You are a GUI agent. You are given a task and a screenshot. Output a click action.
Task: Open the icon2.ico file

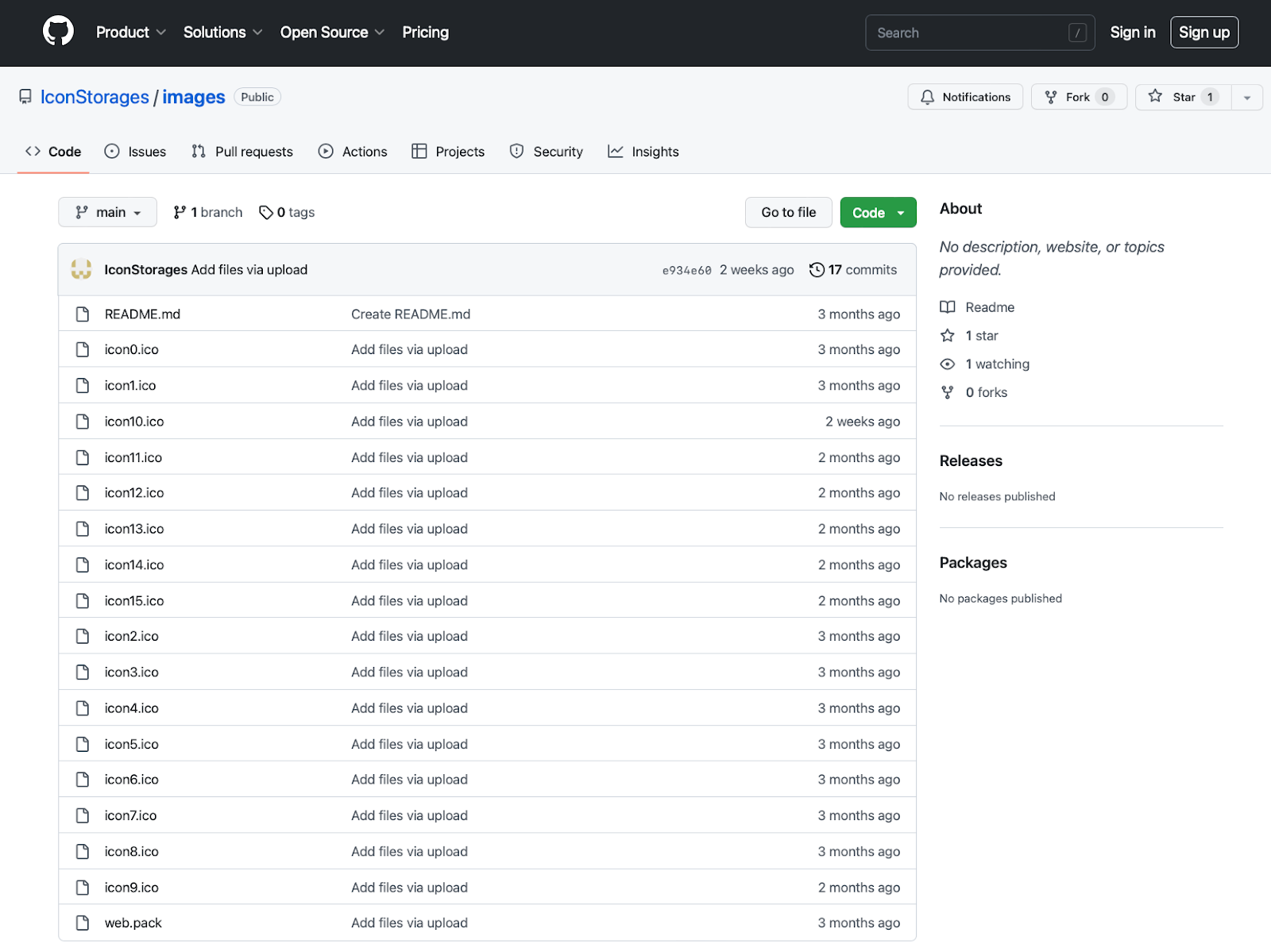click(132, 636)
